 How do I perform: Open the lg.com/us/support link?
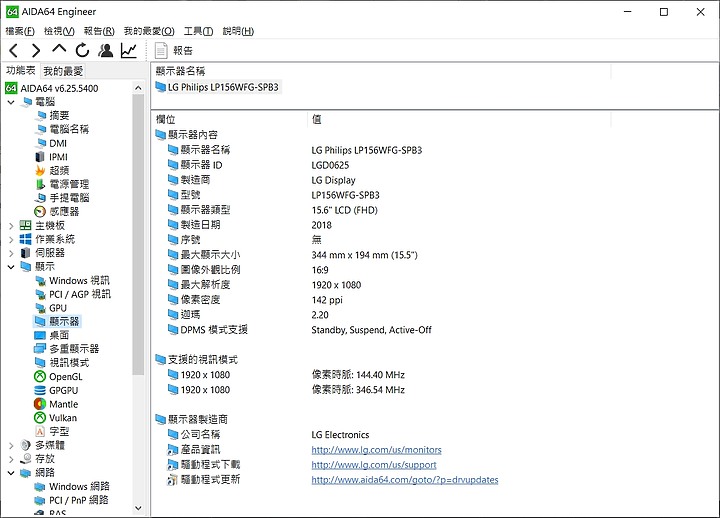374,465
